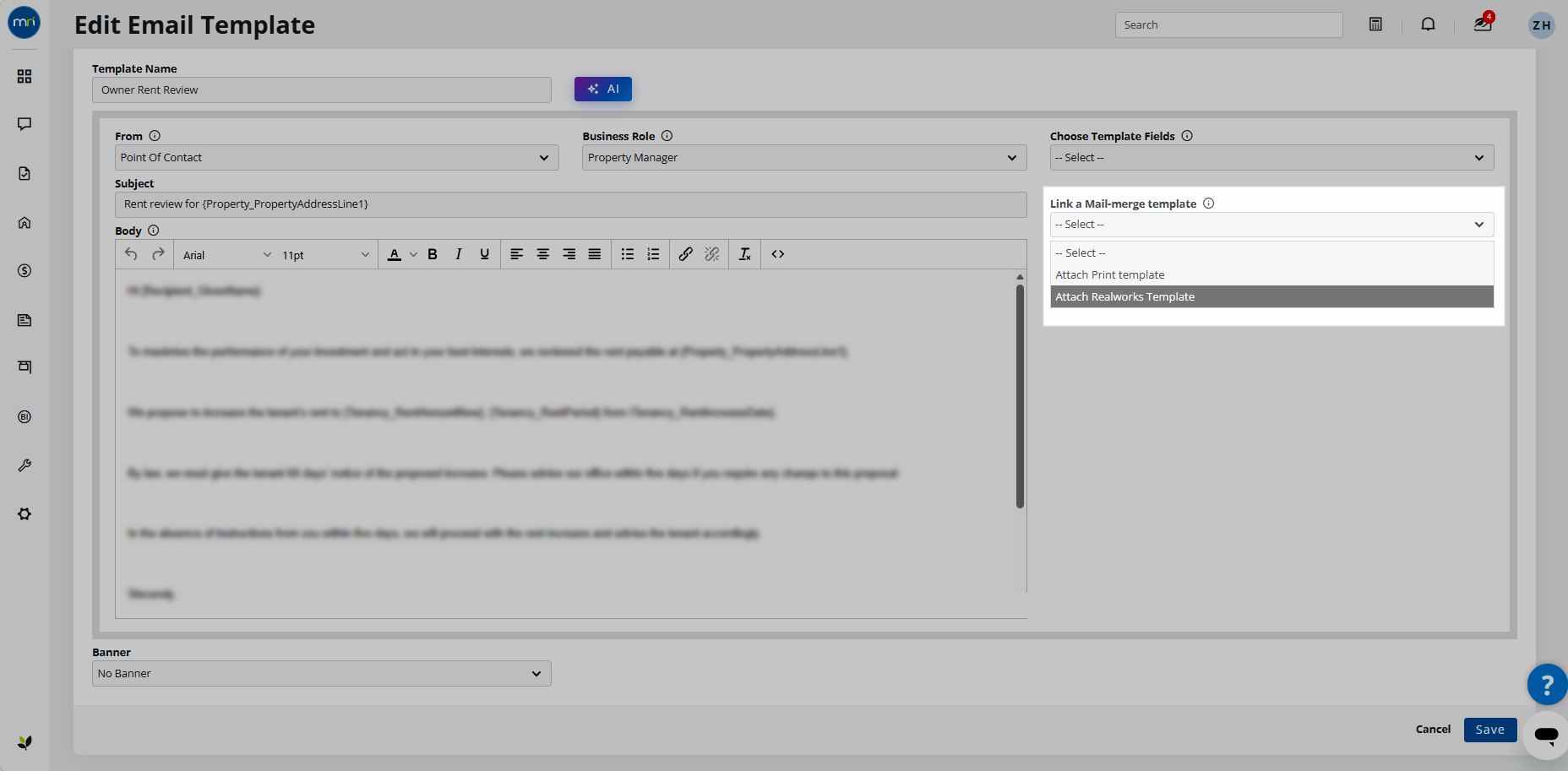The width and height of the screenshot is (1568, 771).
Task: Toggle bold formatting in the body editor
Action: [x=433, y=254]
